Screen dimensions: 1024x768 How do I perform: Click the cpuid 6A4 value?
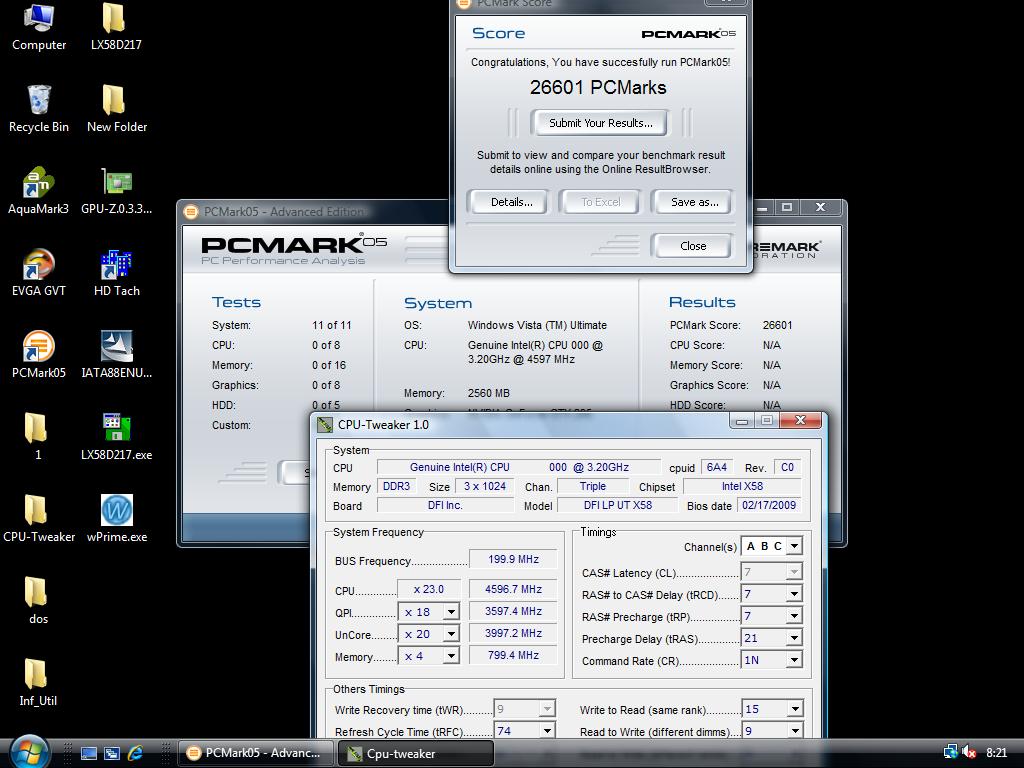coord(716,467)
